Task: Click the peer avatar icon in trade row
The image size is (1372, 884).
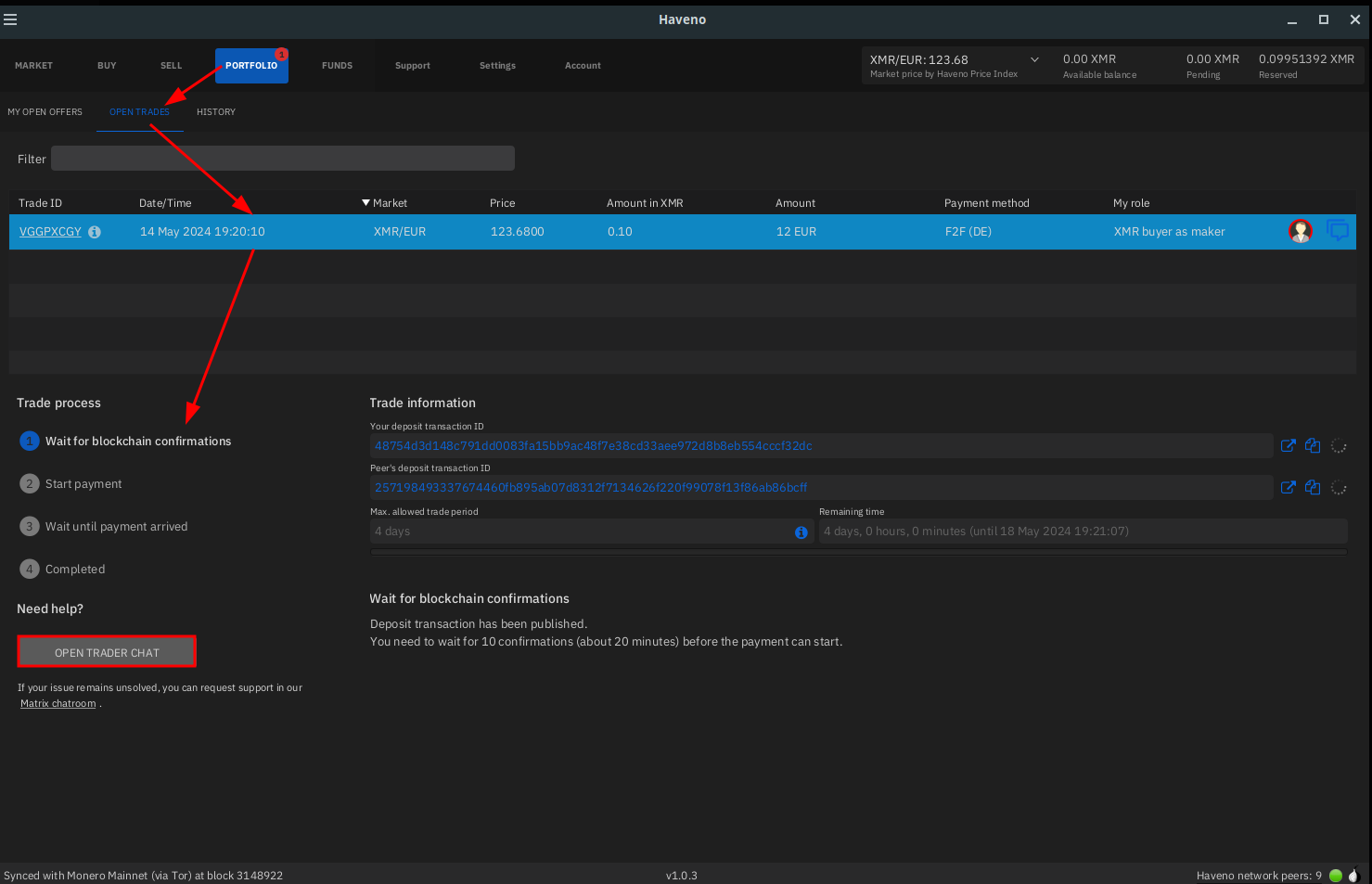Action: (1301, 231)
